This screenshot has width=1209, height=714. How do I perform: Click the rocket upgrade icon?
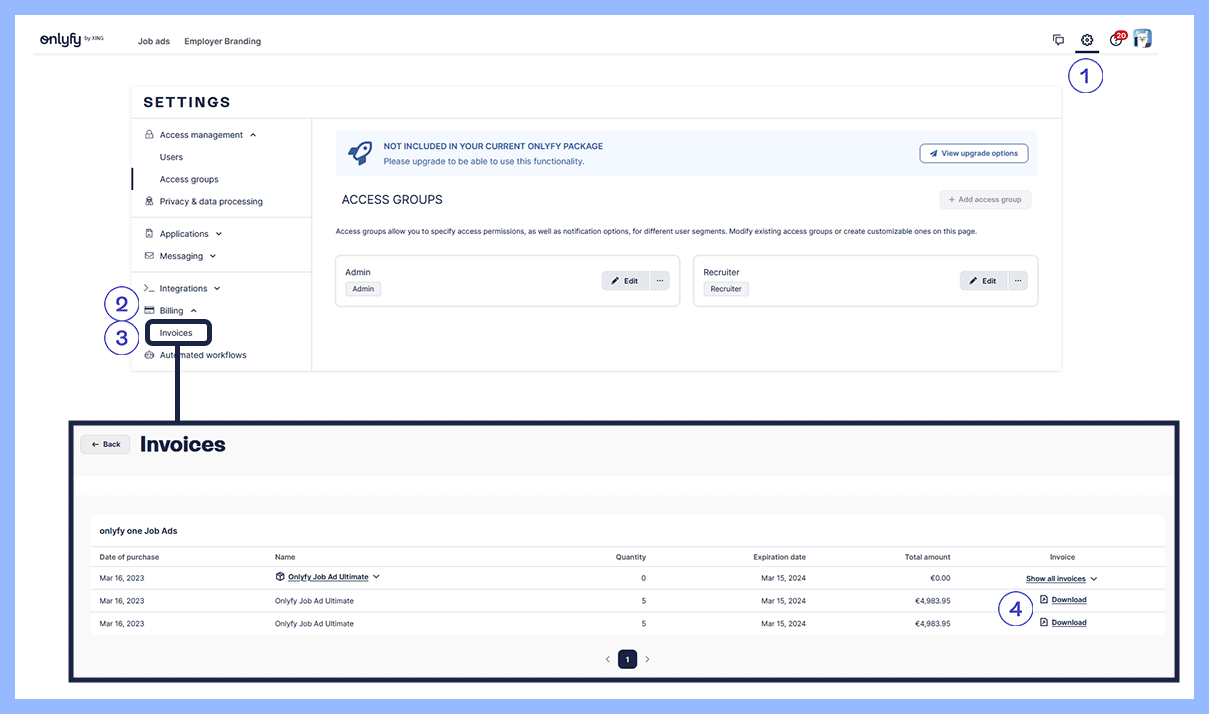(x=360, y=153)
